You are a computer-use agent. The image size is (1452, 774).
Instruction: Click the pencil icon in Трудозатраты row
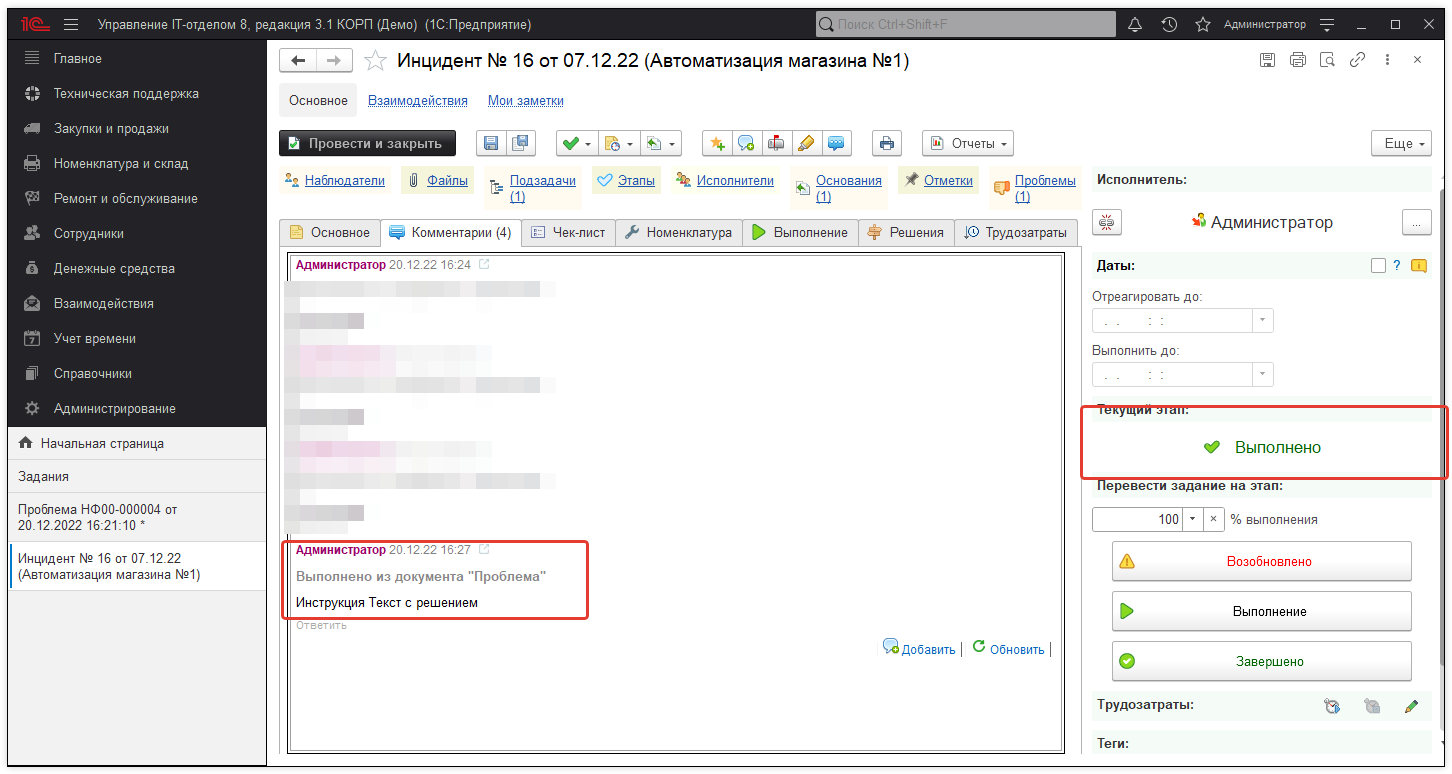(1411, 706)
